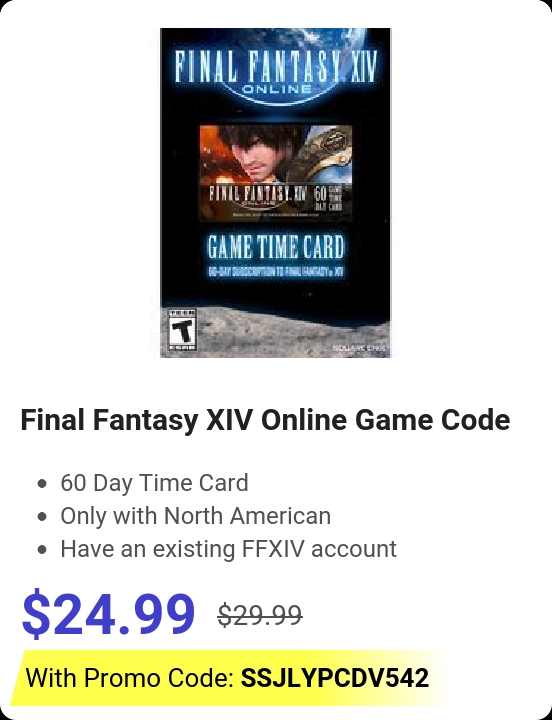Select the Only with North American bullet
Image resolution: width=552 pixels, height=720 pixels.
point(196,516)
